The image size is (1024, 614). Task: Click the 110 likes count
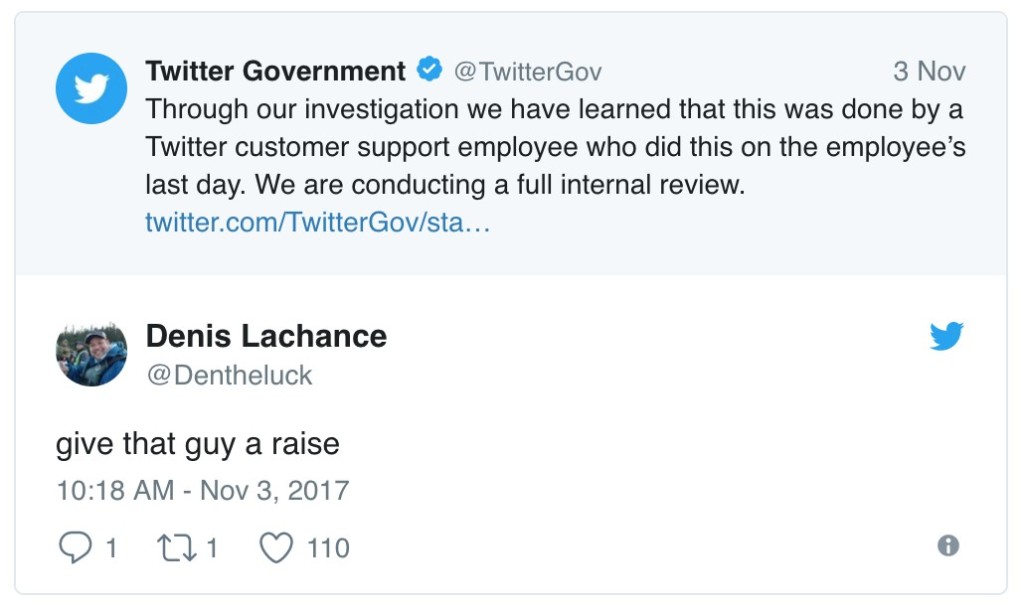[x=328, y=548]
